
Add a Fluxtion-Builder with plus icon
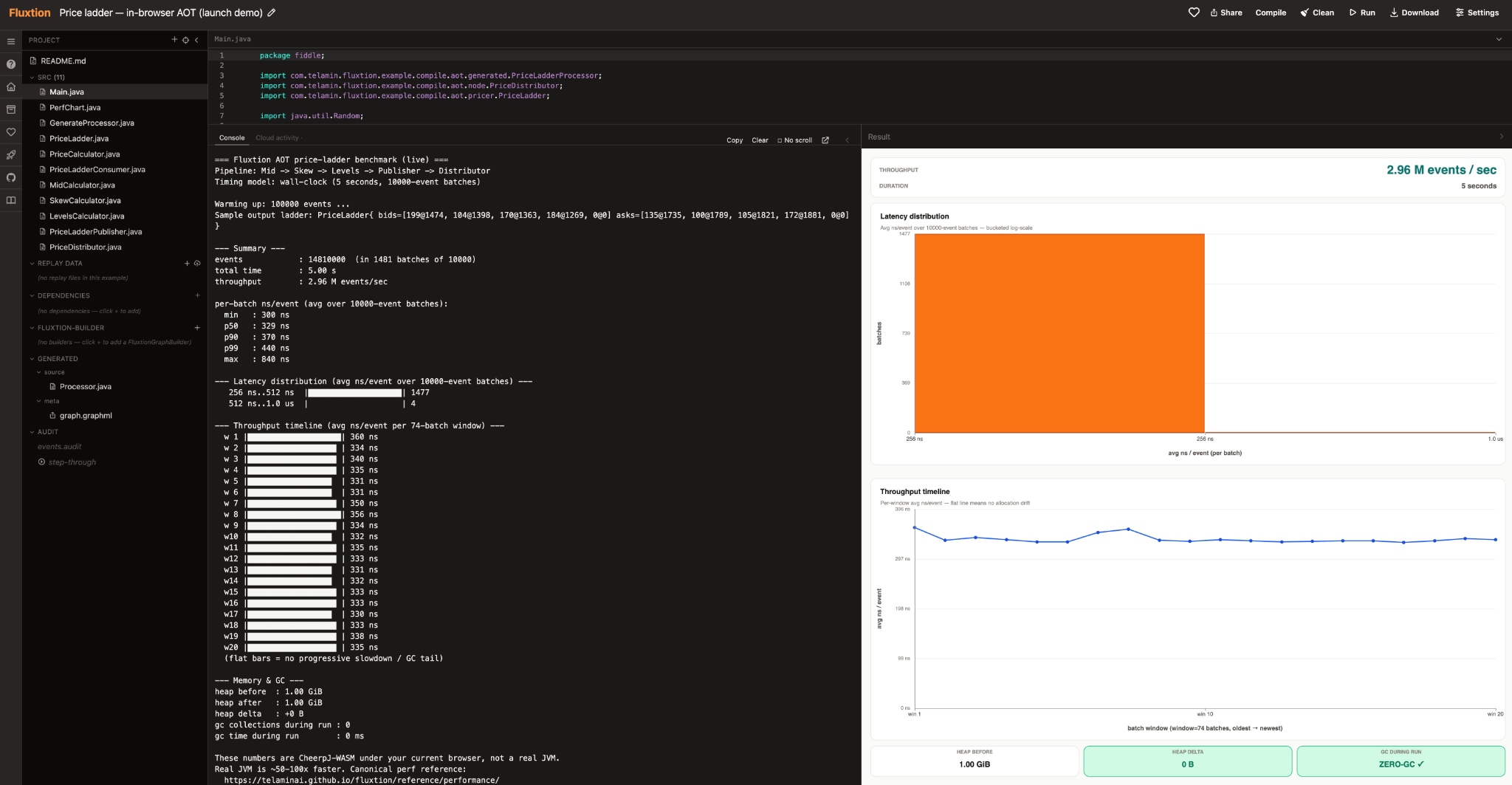tap(197, 328)
